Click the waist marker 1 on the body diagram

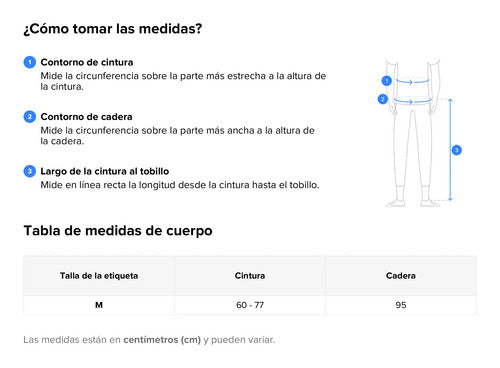click(x=387, y=81)
